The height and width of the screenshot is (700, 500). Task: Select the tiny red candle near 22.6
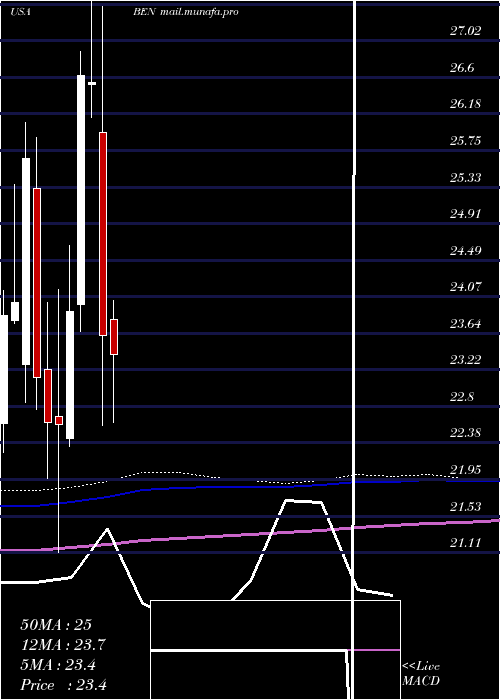click(x=59, y=420)
